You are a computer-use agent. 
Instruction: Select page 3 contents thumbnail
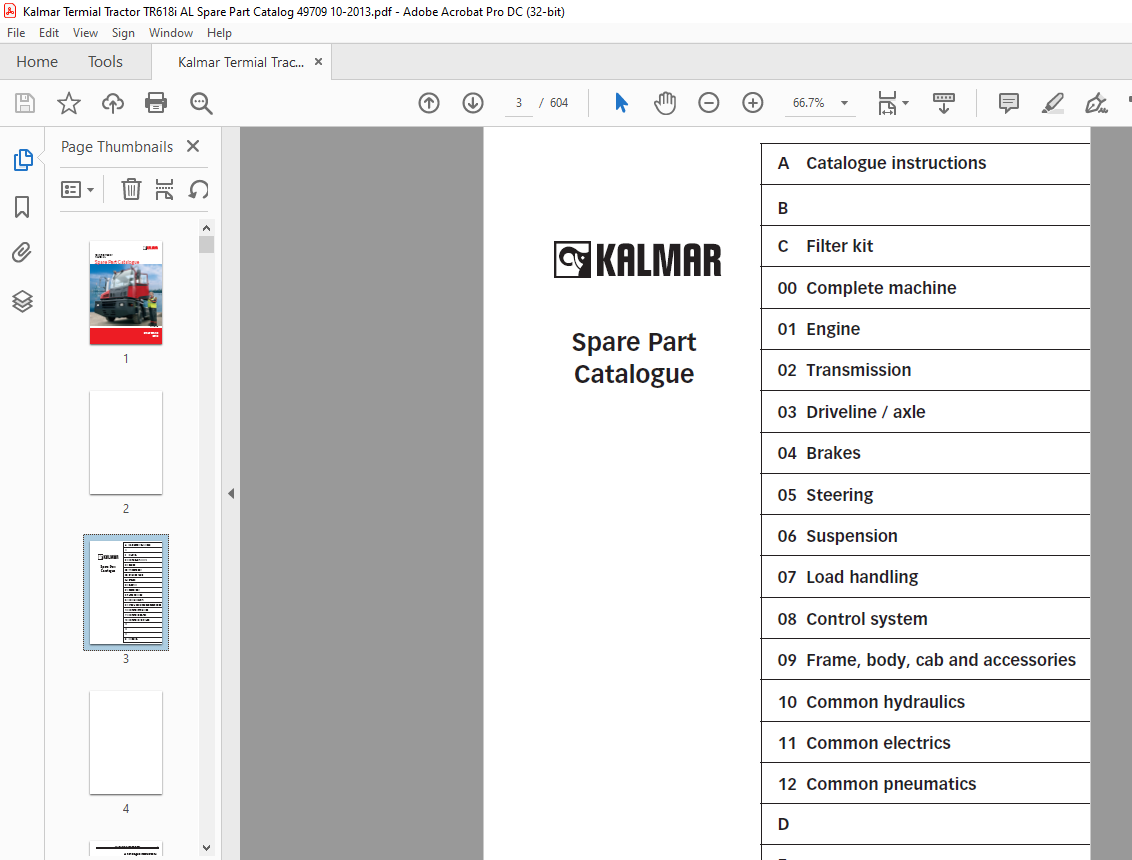[126, 592]
